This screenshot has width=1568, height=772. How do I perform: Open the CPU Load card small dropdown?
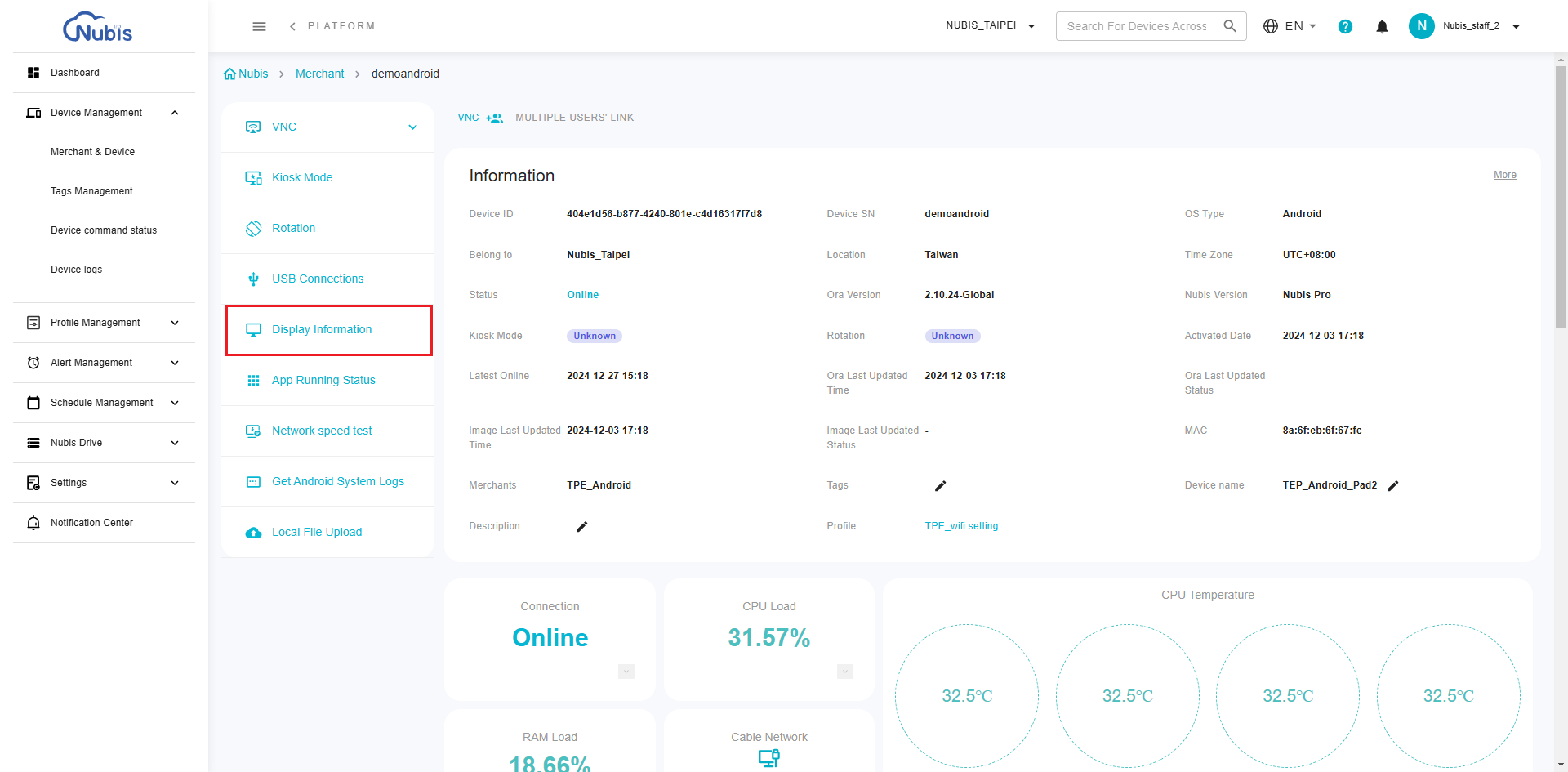pyautogui.click(x=845, y=672)
